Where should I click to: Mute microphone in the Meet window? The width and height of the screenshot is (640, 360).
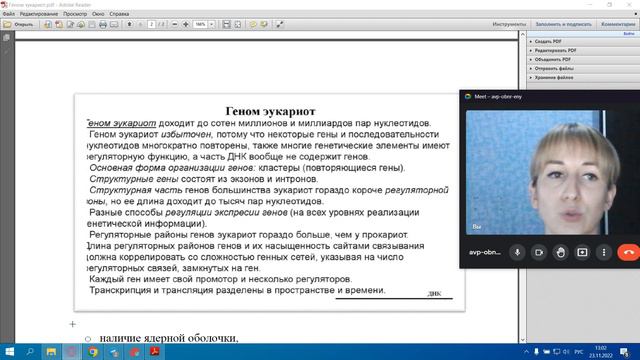(517, 252)
